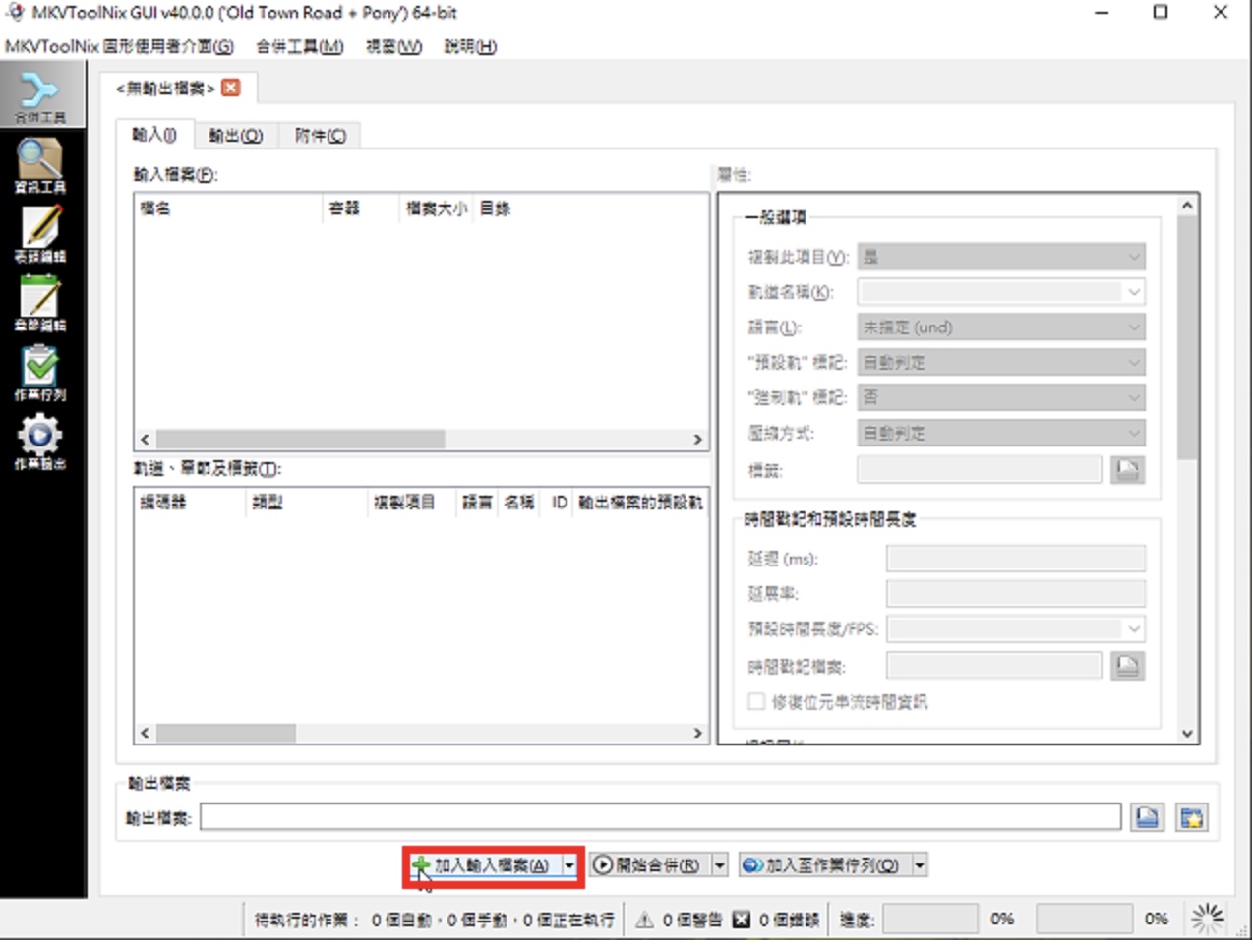Open the 軌道名稱(K) combo box
The height and width of the screenshot is (952, 1253).
pos(1001,292)
